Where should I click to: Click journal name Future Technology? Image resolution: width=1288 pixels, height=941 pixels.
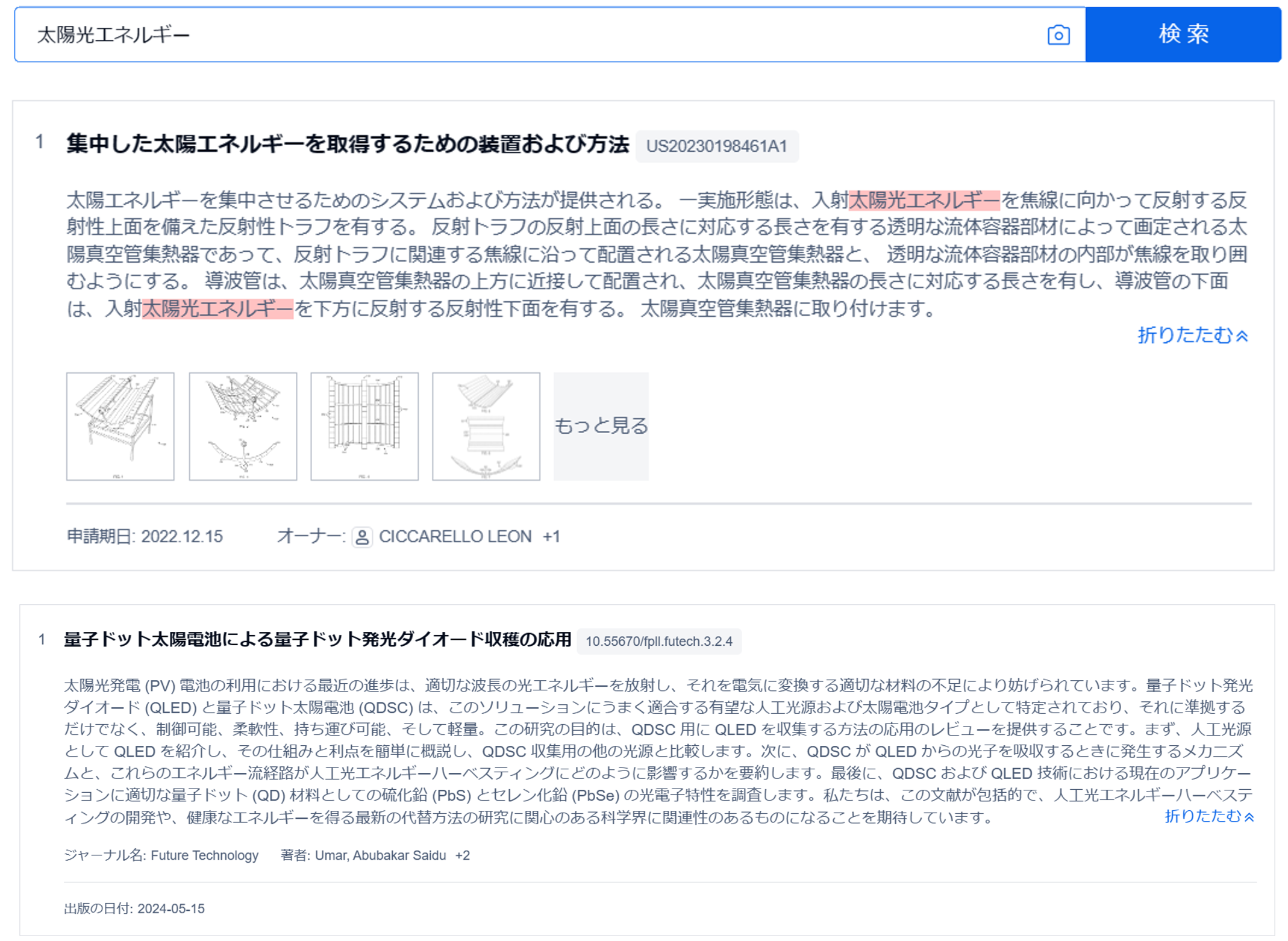pos(205,855)
